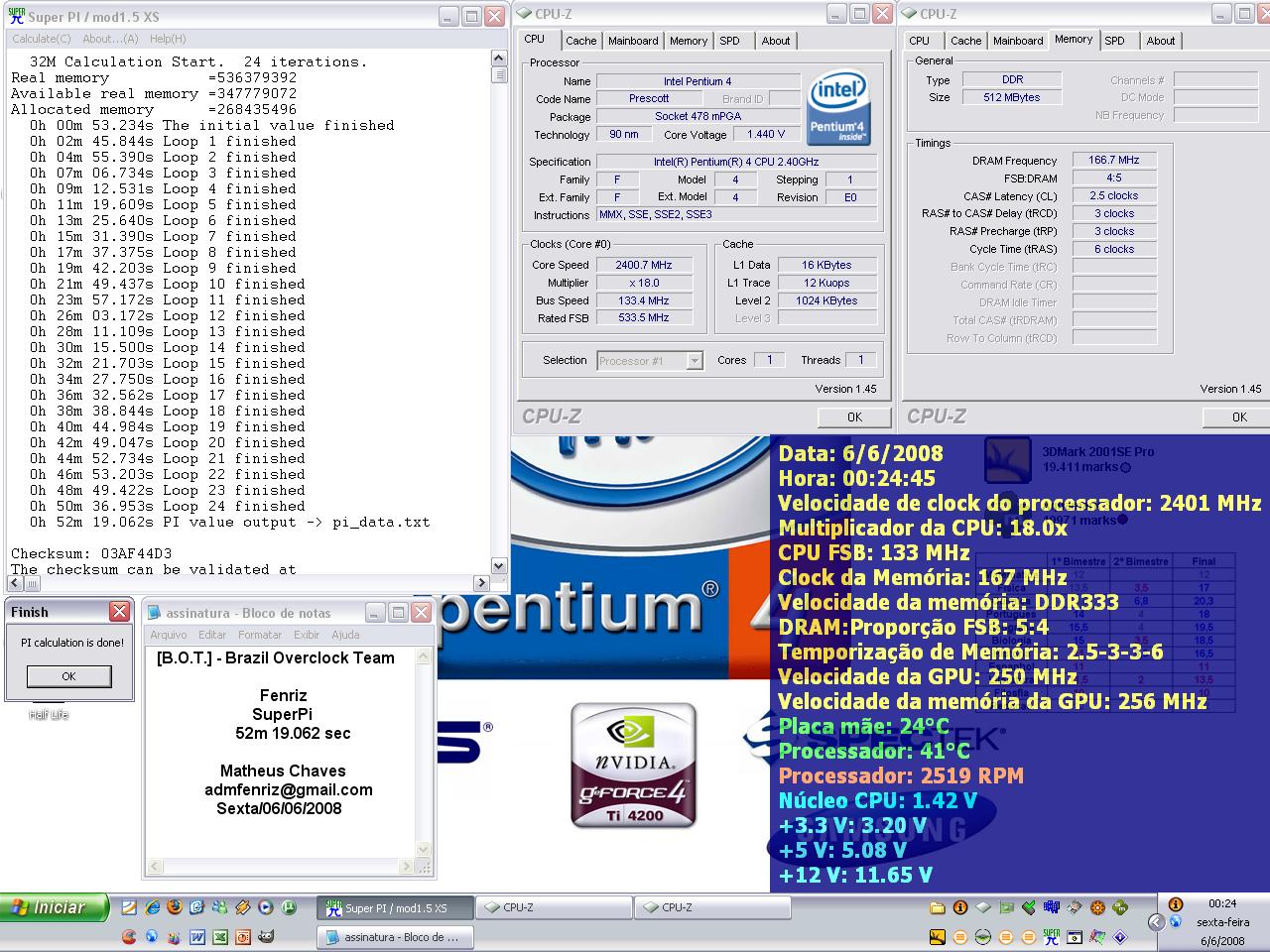Click Super PI horizontal scrollbar right arrow

pos(483,583)
